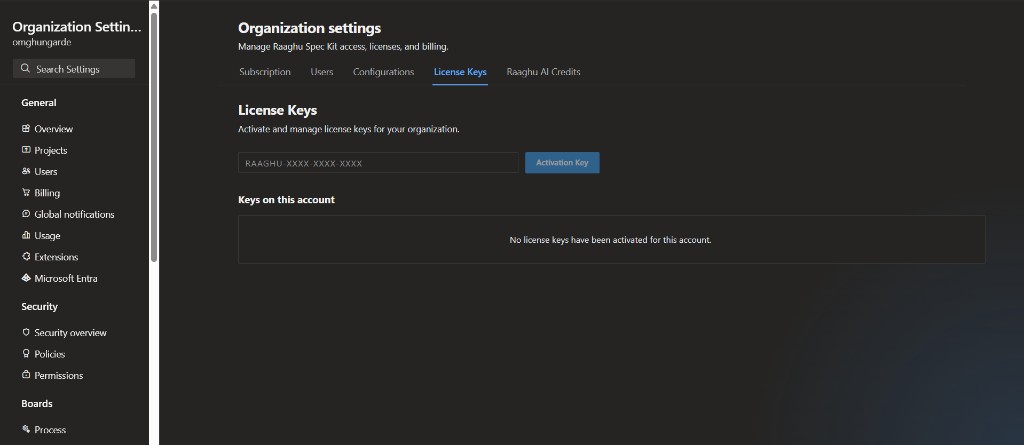
Task: Click the Extensions puzzle icon
Action: click(26, 257)
